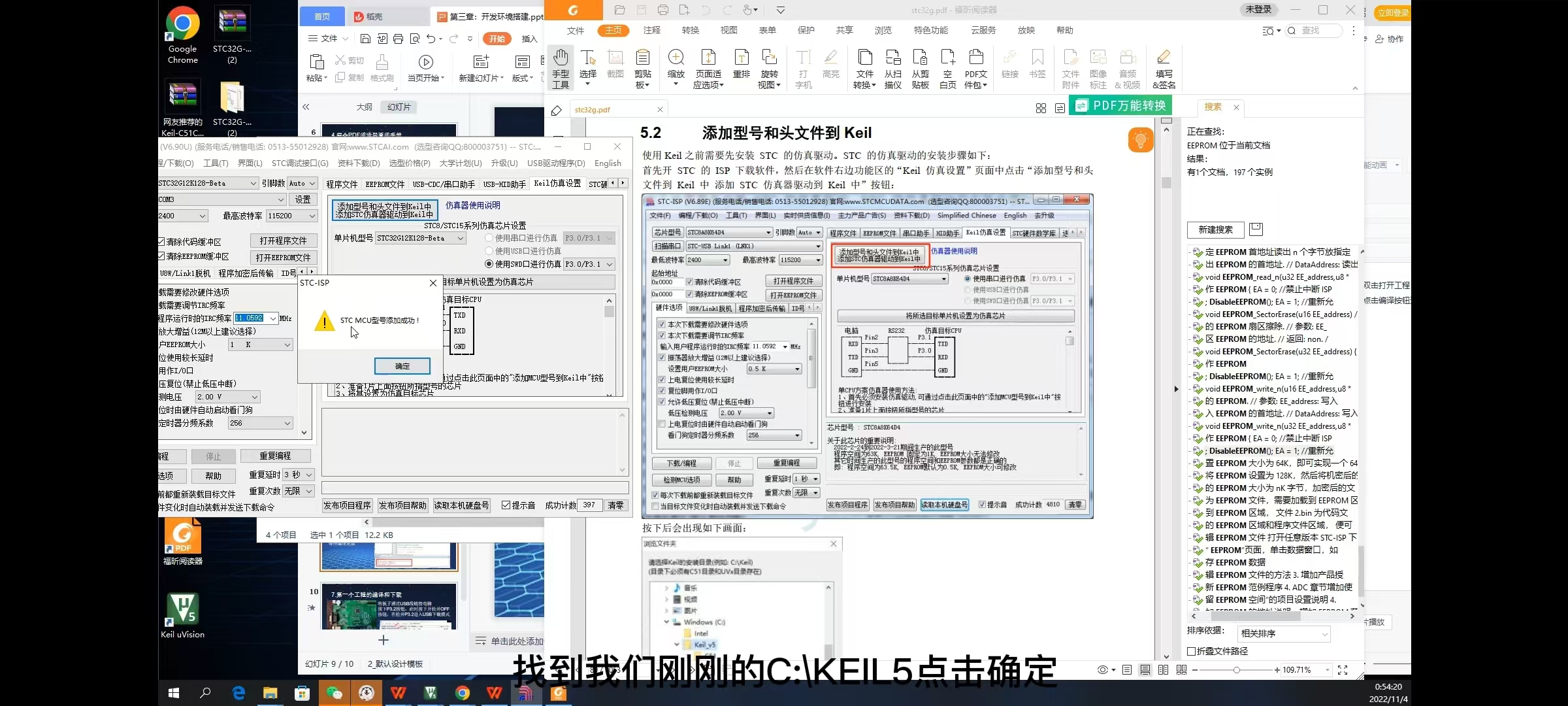Click the Windows Start button
The image size is (1568, 706).
point(174,693)
